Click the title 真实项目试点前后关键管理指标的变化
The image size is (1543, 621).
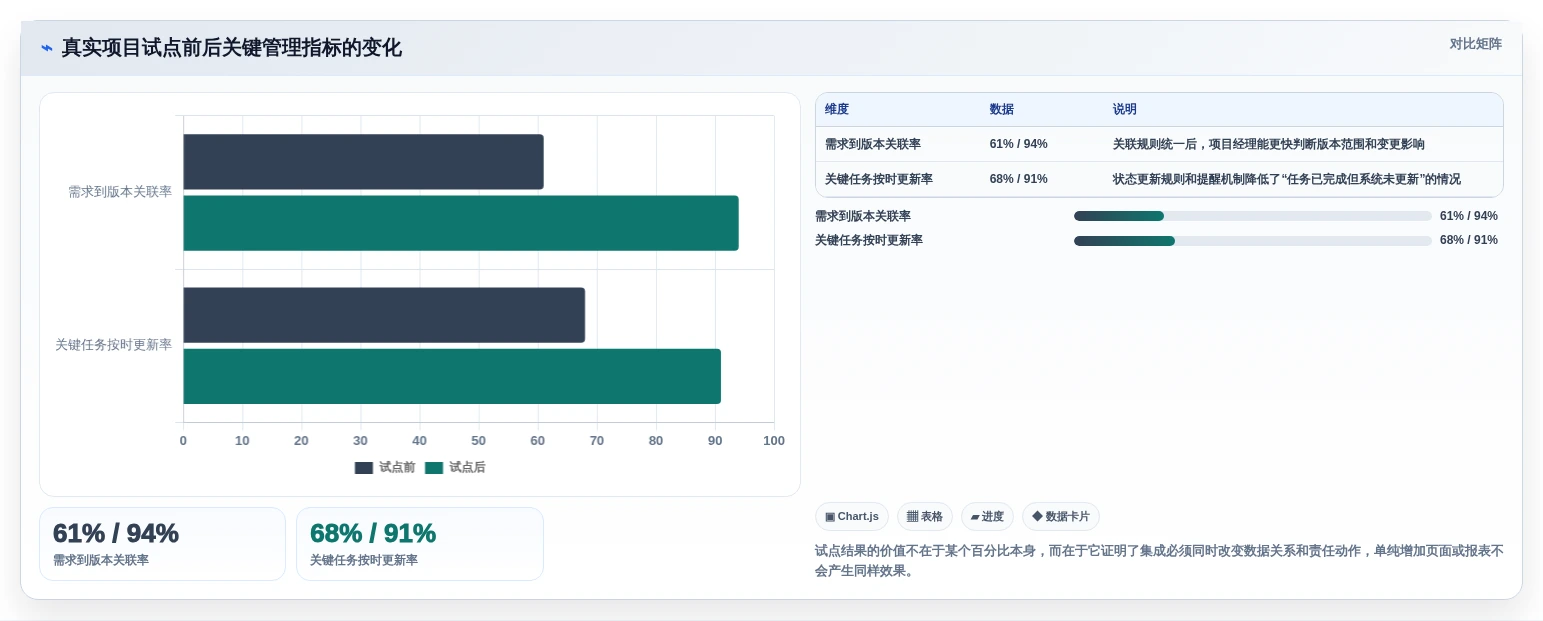(x=232, y=48)
